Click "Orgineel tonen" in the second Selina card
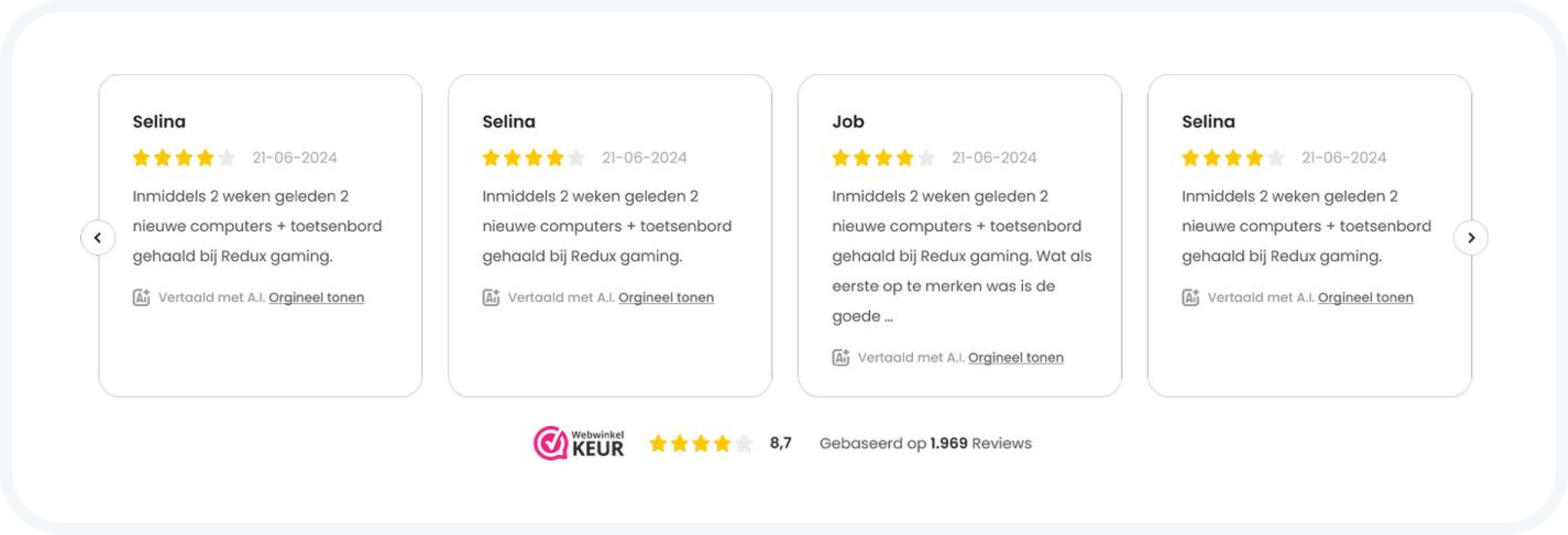The height and width of the screenshot is (535, 1568). point(666,297)
